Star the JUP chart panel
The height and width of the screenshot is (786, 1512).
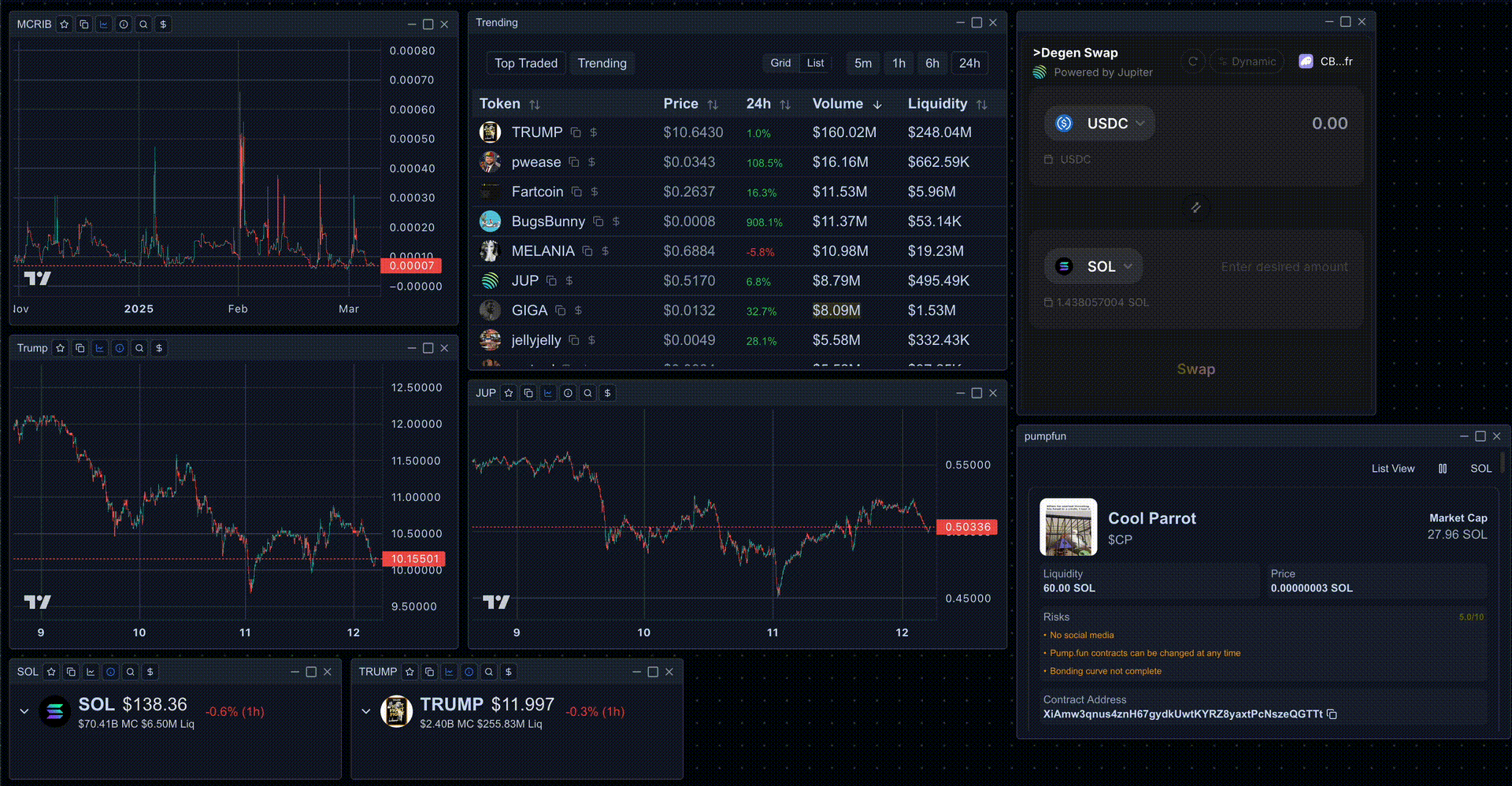pos(509,393)
